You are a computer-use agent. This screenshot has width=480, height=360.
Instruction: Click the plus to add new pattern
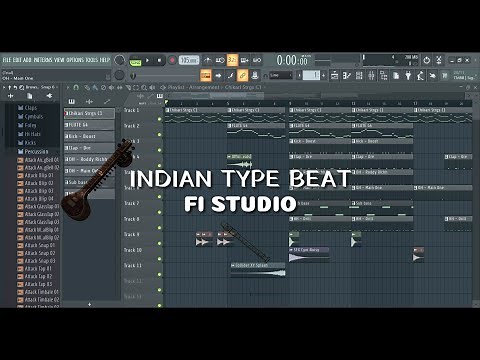coord(89,304)
